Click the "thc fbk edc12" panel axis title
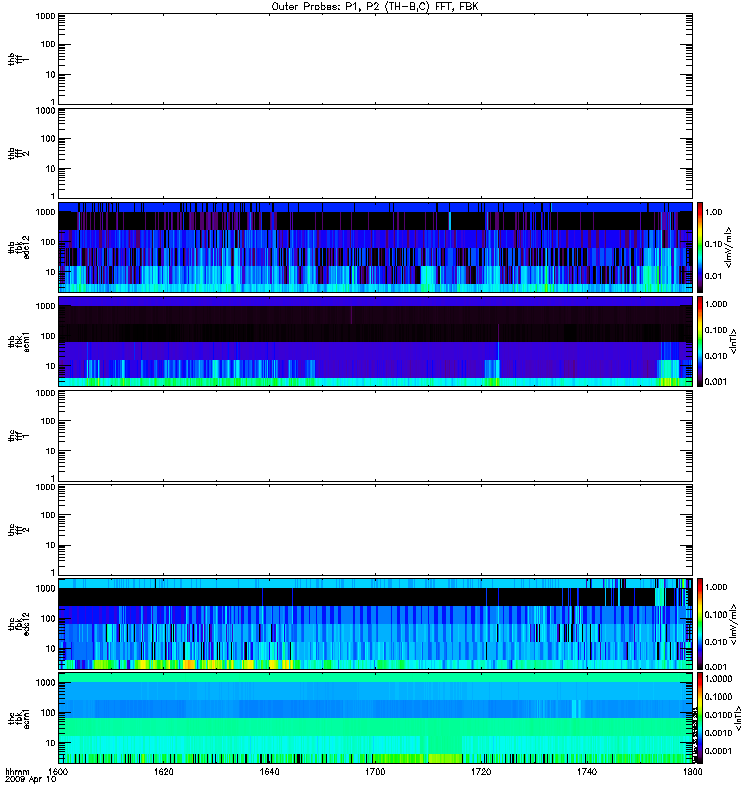750x800 pixels. [19, 623]
